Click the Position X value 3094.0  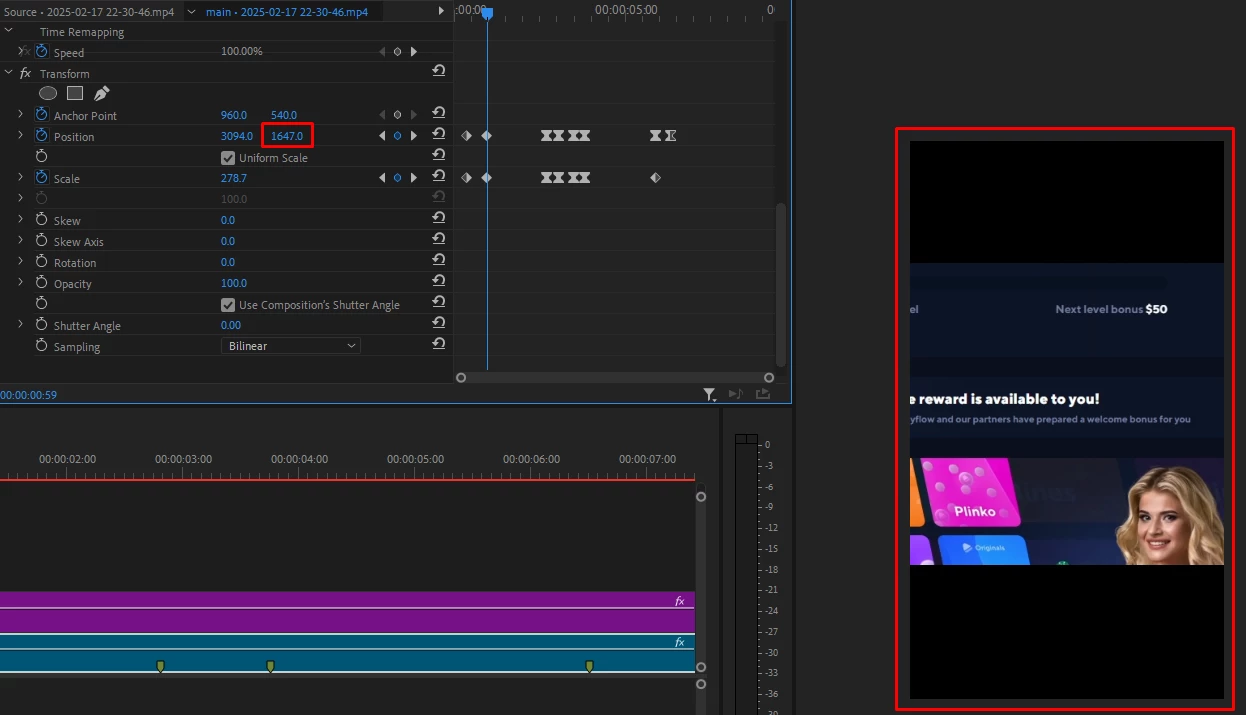(x=237, y=136)
